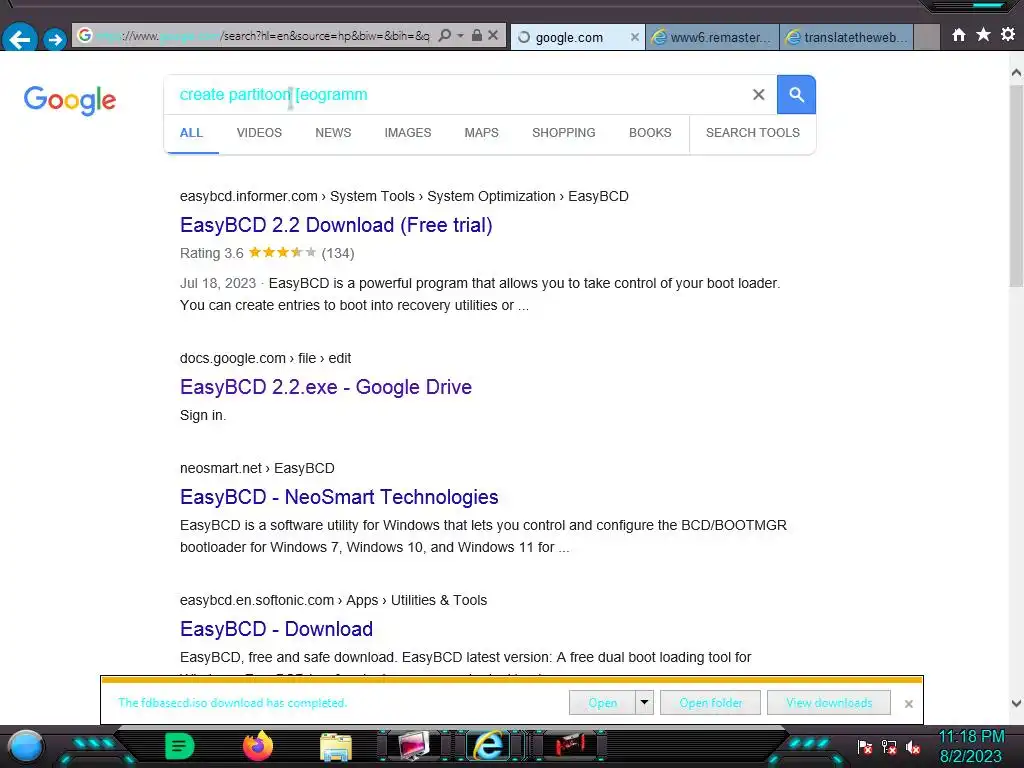
Task: Click the Google logo
Action: point(70,100)
